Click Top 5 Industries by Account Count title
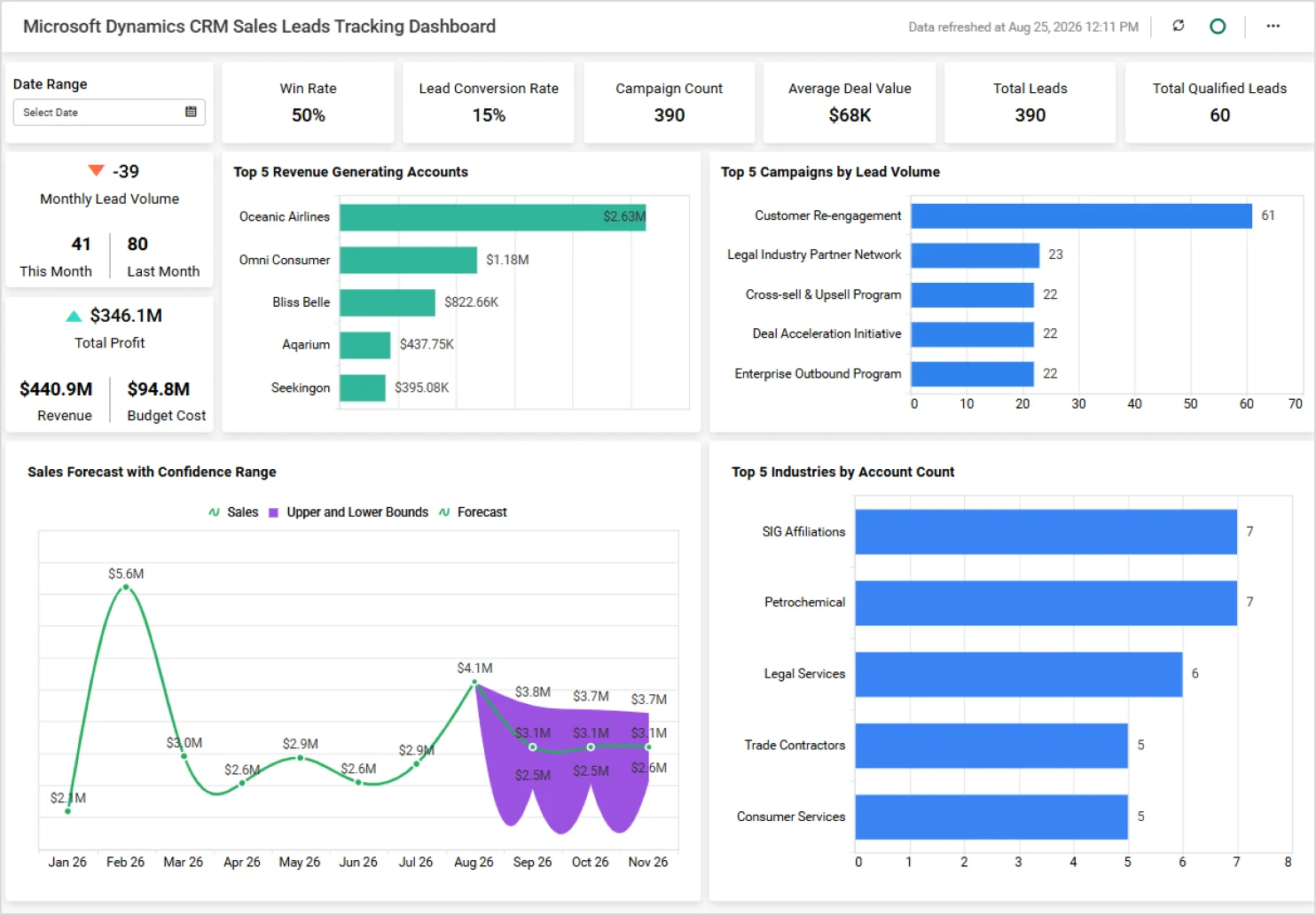The width and height of the screenshot is (1316, 915). click(x=842, y=472)
